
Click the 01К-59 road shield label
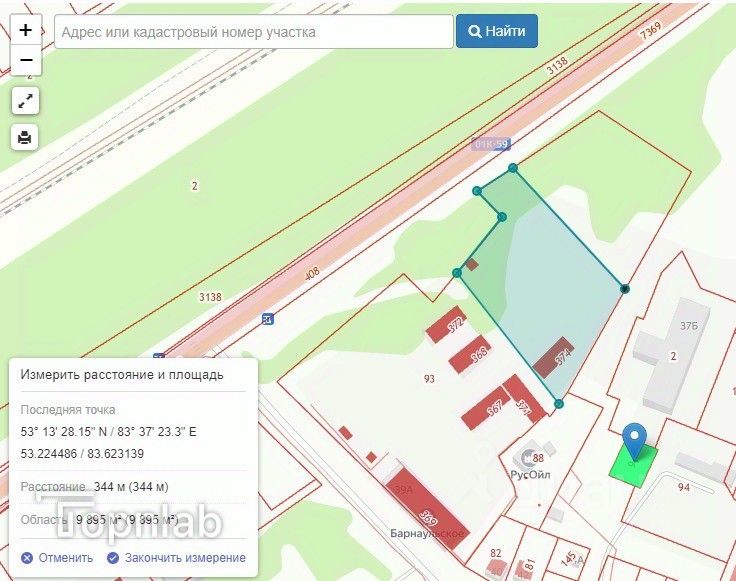491,144
